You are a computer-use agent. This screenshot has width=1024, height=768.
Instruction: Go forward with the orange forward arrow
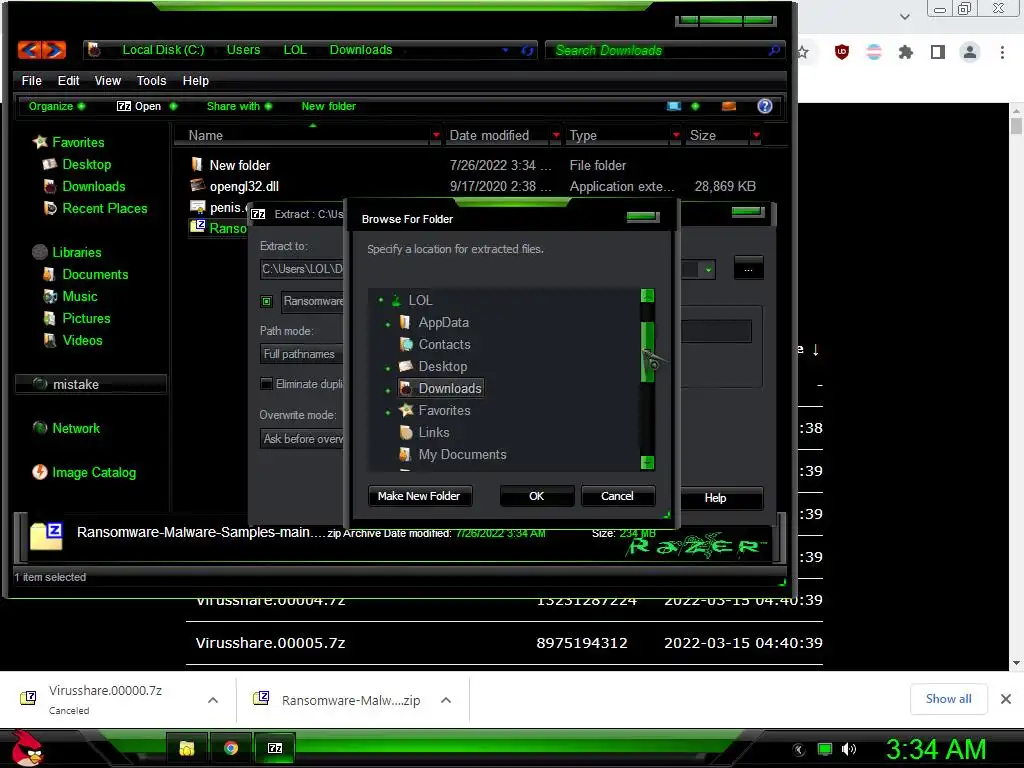54,50
